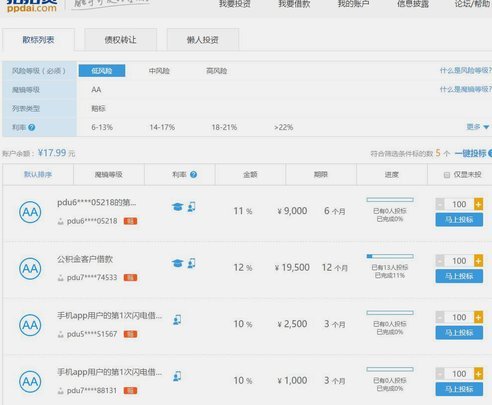The width and height of the screenshot is (492, 405).
Task: Decrease bid amount for 9,000 loan with minus
Action: point(440,204)
